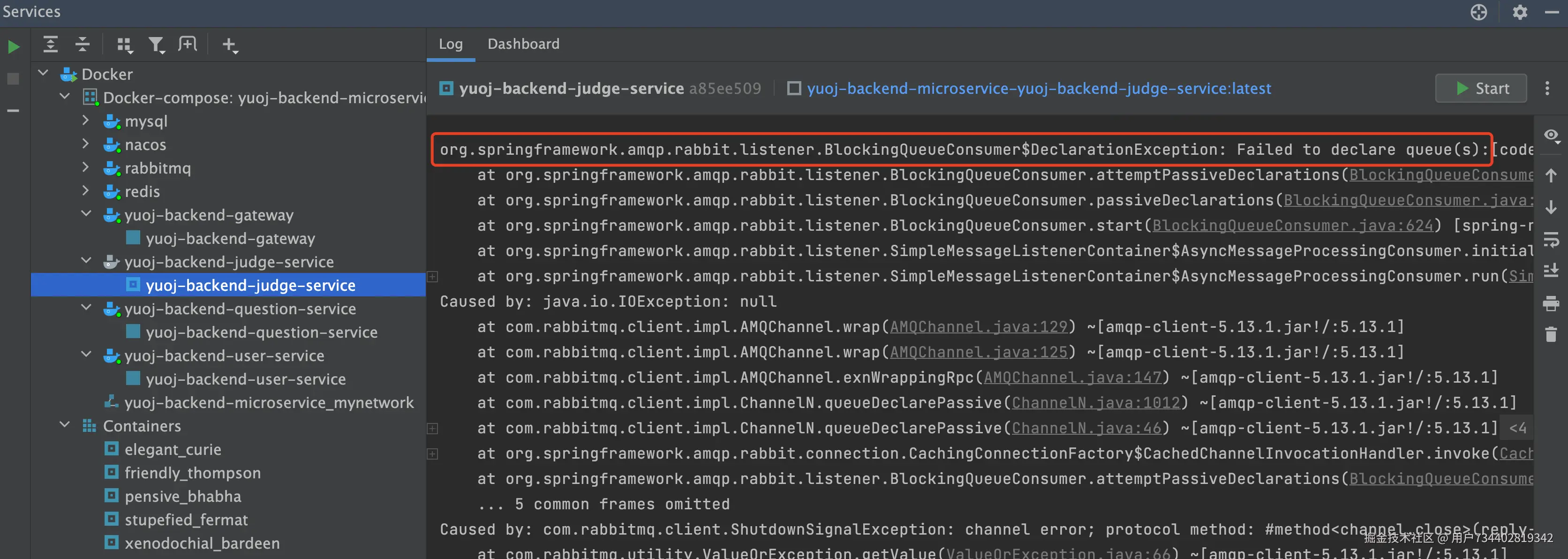
Task: Select the rabbitmq service row
Action: tap(158, 168)
